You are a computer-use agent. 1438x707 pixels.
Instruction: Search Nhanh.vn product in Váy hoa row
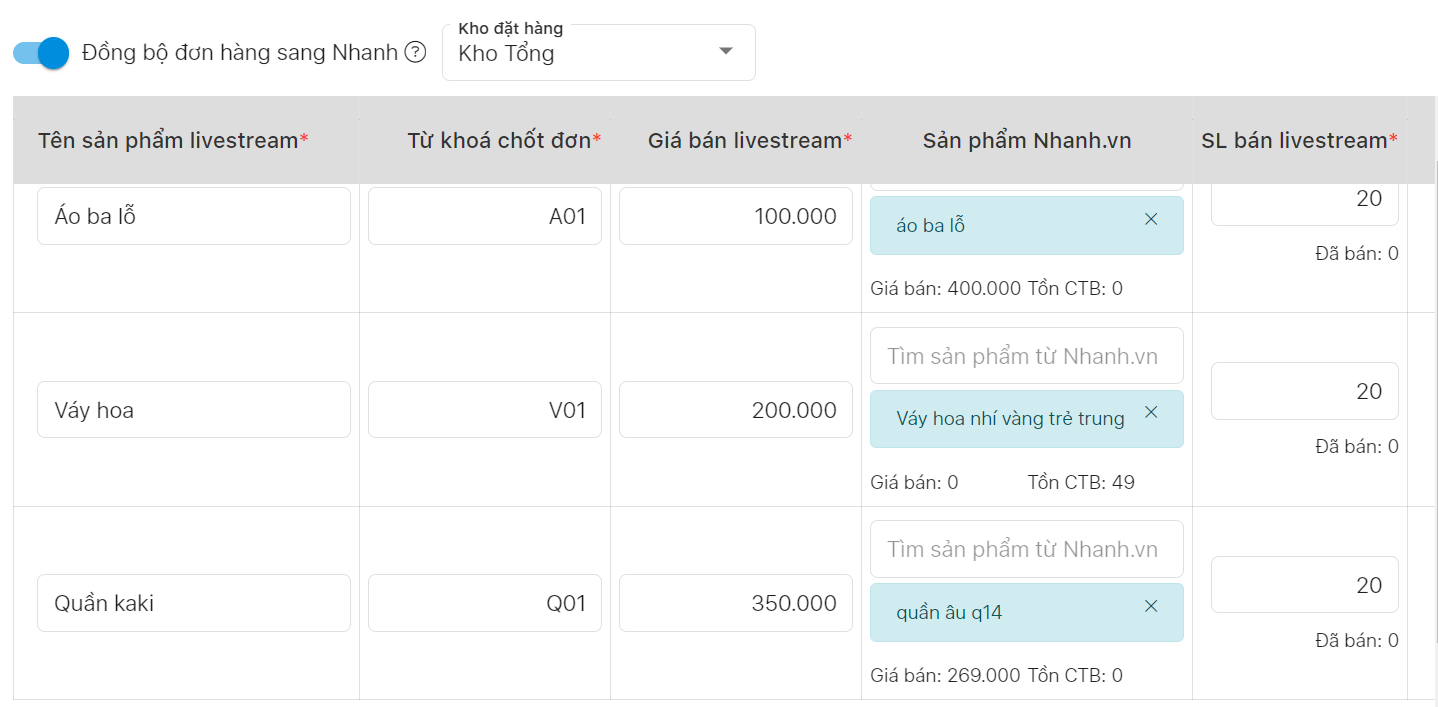coord(1026,356)
